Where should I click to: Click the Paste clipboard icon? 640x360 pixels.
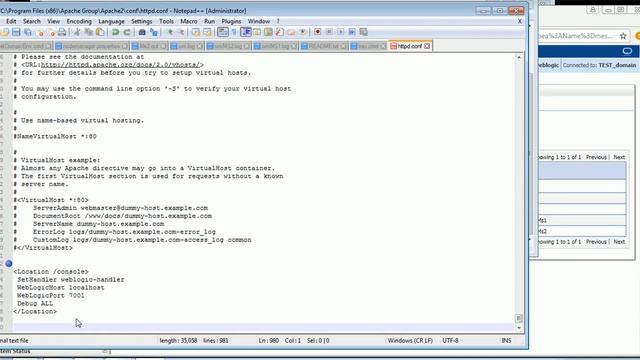100,32
